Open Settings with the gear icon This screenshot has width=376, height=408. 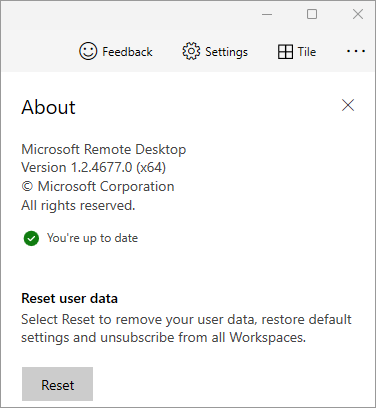[215, 52]
